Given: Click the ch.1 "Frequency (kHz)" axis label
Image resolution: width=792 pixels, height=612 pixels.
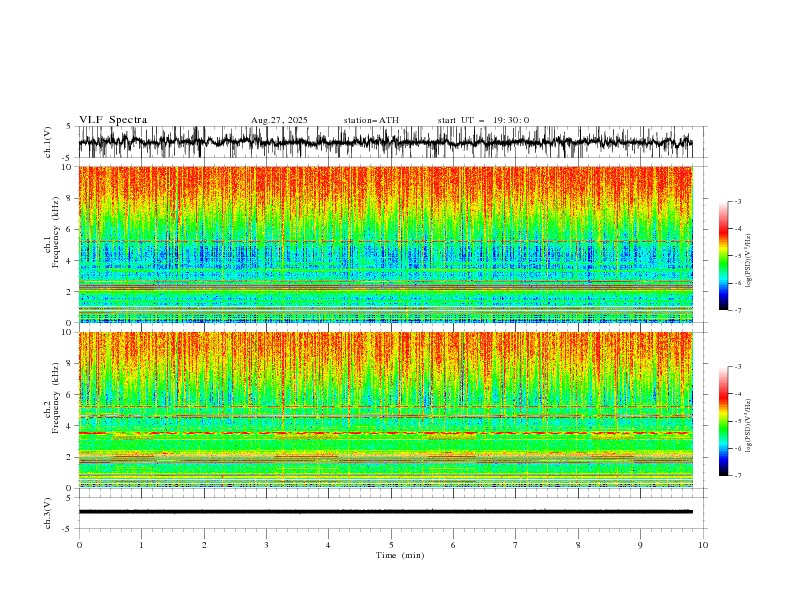Looking at the screenshot, I should tap(56, 232).
